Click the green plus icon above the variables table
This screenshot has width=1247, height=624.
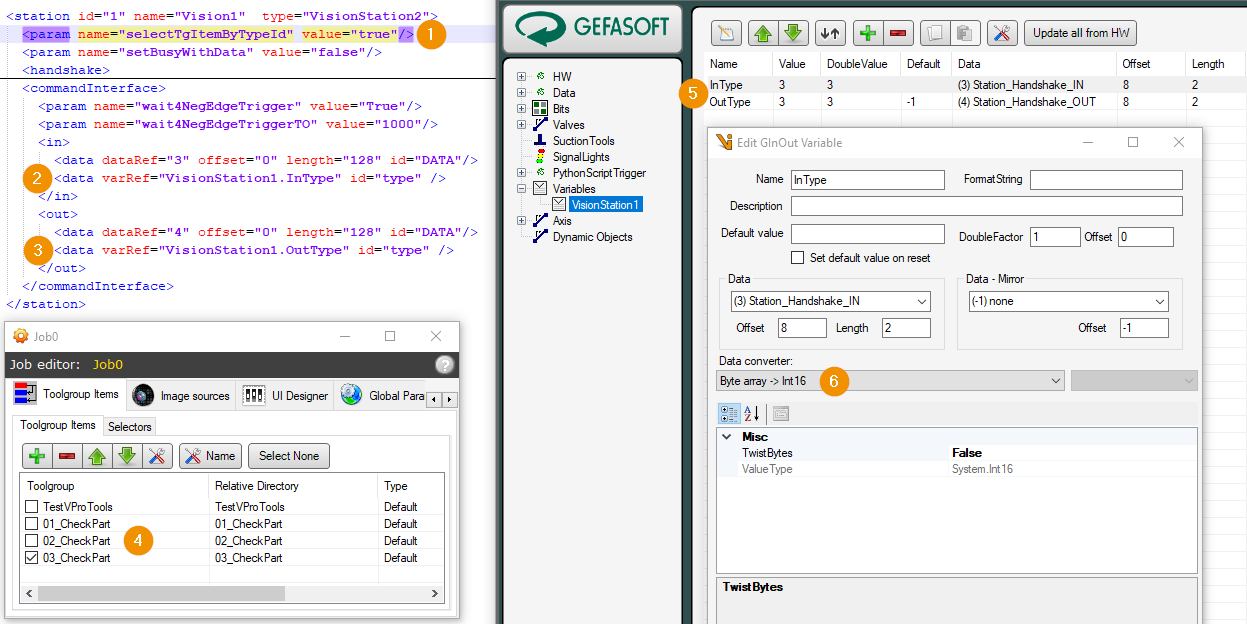click(868, 32)
